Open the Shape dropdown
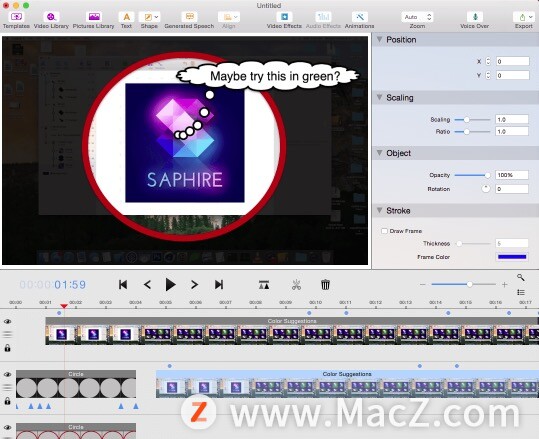The image size is (539, 439). coord(149,20)
